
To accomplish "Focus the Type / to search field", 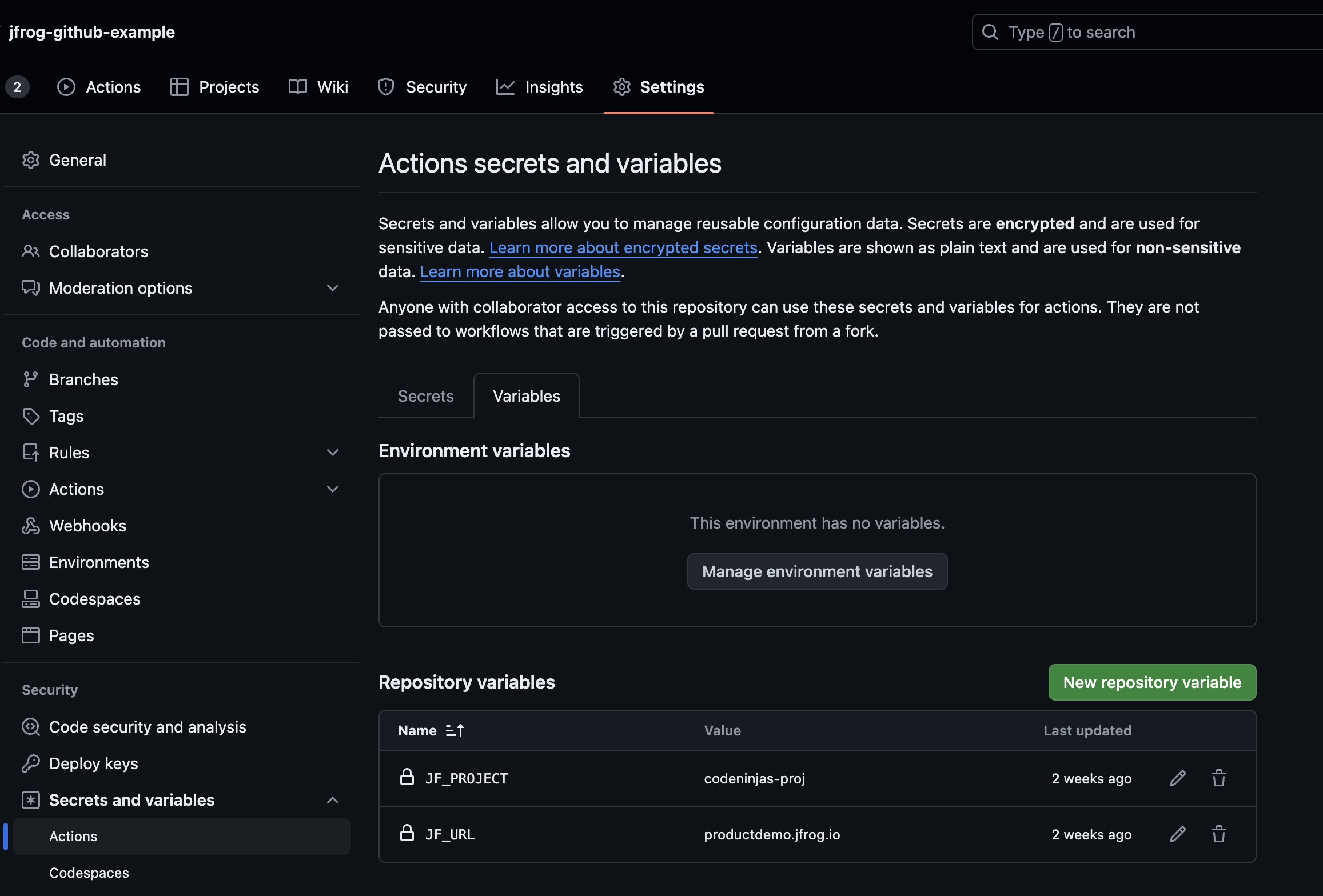I will coord(1143,32).
